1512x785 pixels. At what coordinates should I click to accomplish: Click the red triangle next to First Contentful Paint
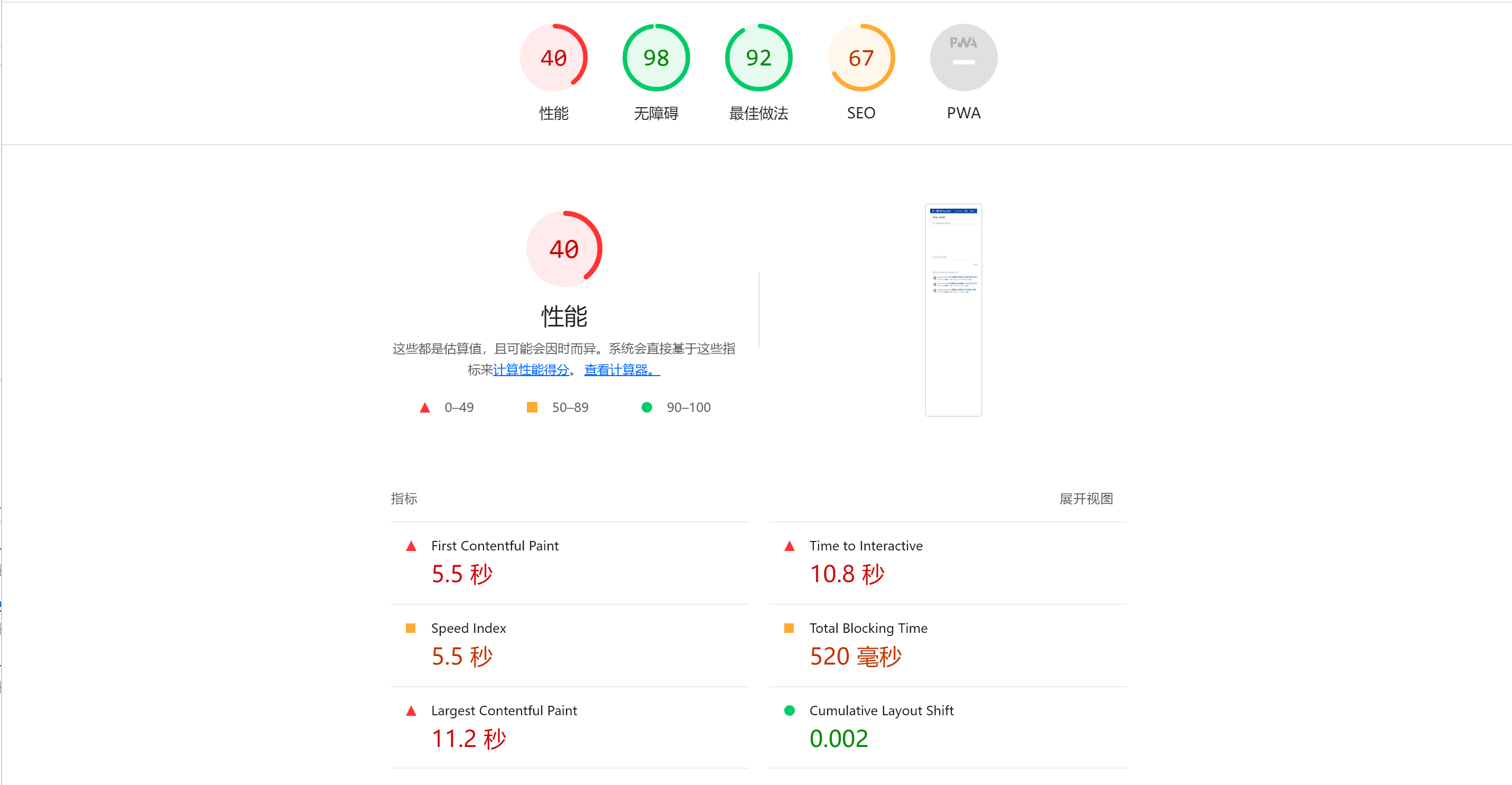(x=413, y=546)
